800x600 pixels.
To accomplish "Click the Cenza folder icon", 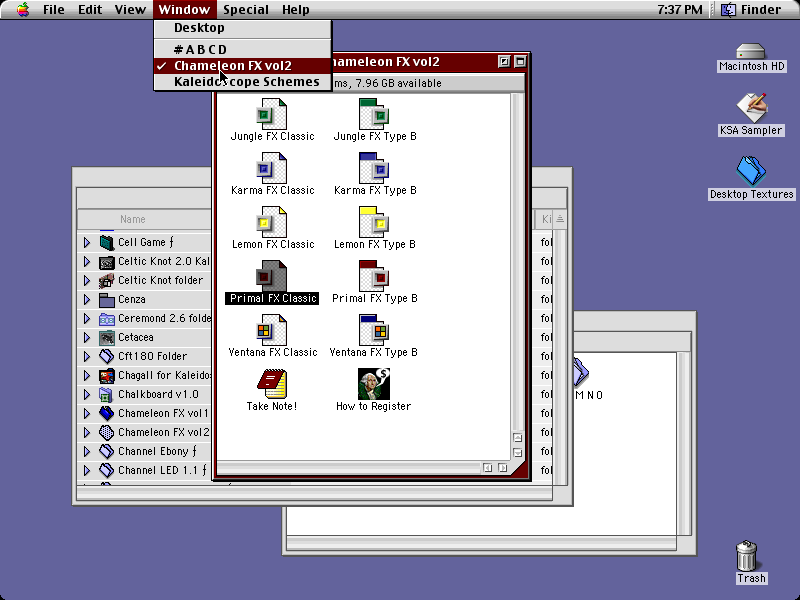I will pyautogui.click(x=107, y=299).
